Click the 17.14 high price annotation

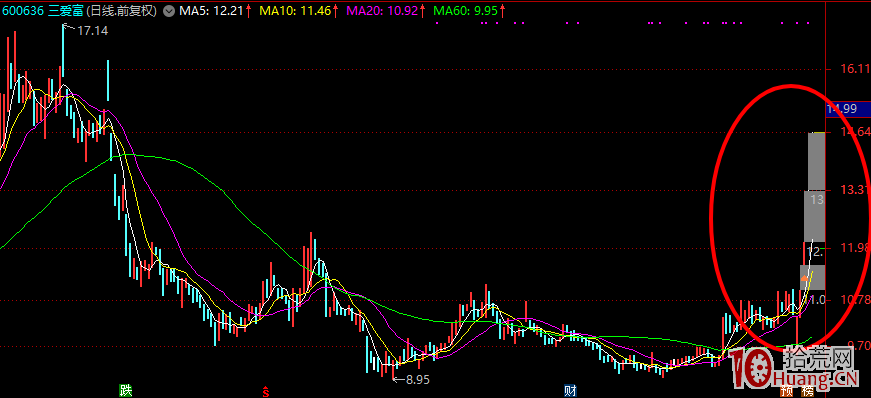pos(92,31)
